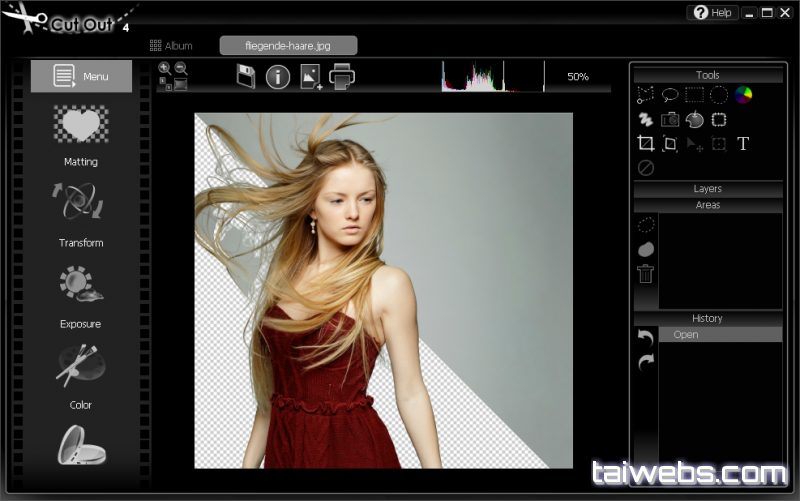Collapse the Tools panel header
800x501 pixels.
pyautogui.click(x=707, y=75)
